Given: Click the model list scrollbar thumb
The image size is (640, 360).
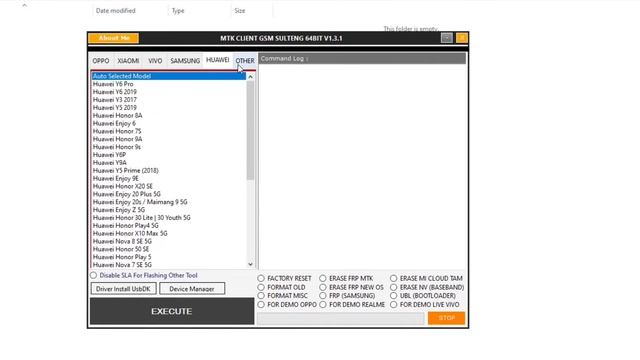Looking at the screenshot, I should tap(250, 131).
